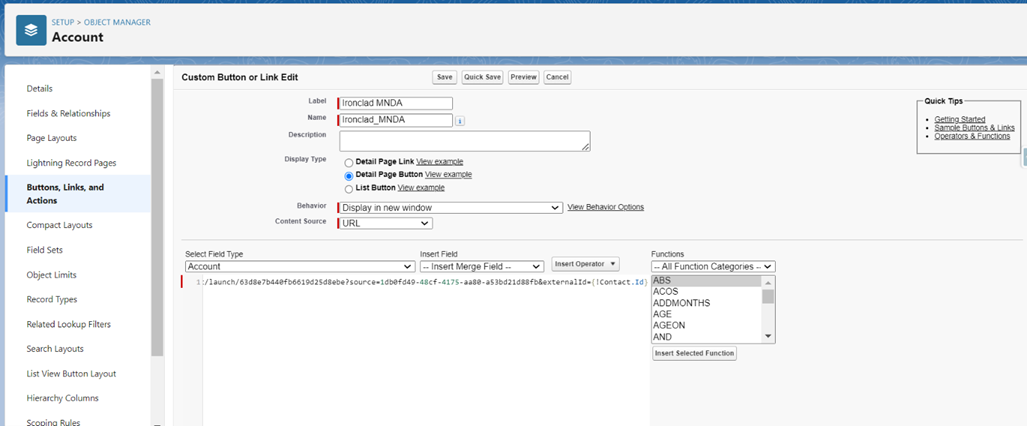This screenshot has width=1027, height=426.
Task: Click the Name field info icon
Action: pyautogui.click(x=460, y=121)
